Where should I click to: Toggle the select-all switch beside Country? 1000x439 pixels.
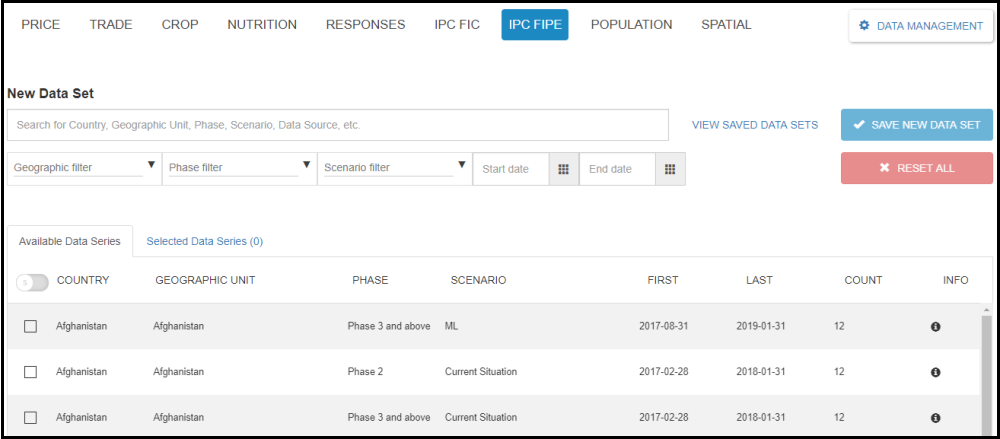32,282
